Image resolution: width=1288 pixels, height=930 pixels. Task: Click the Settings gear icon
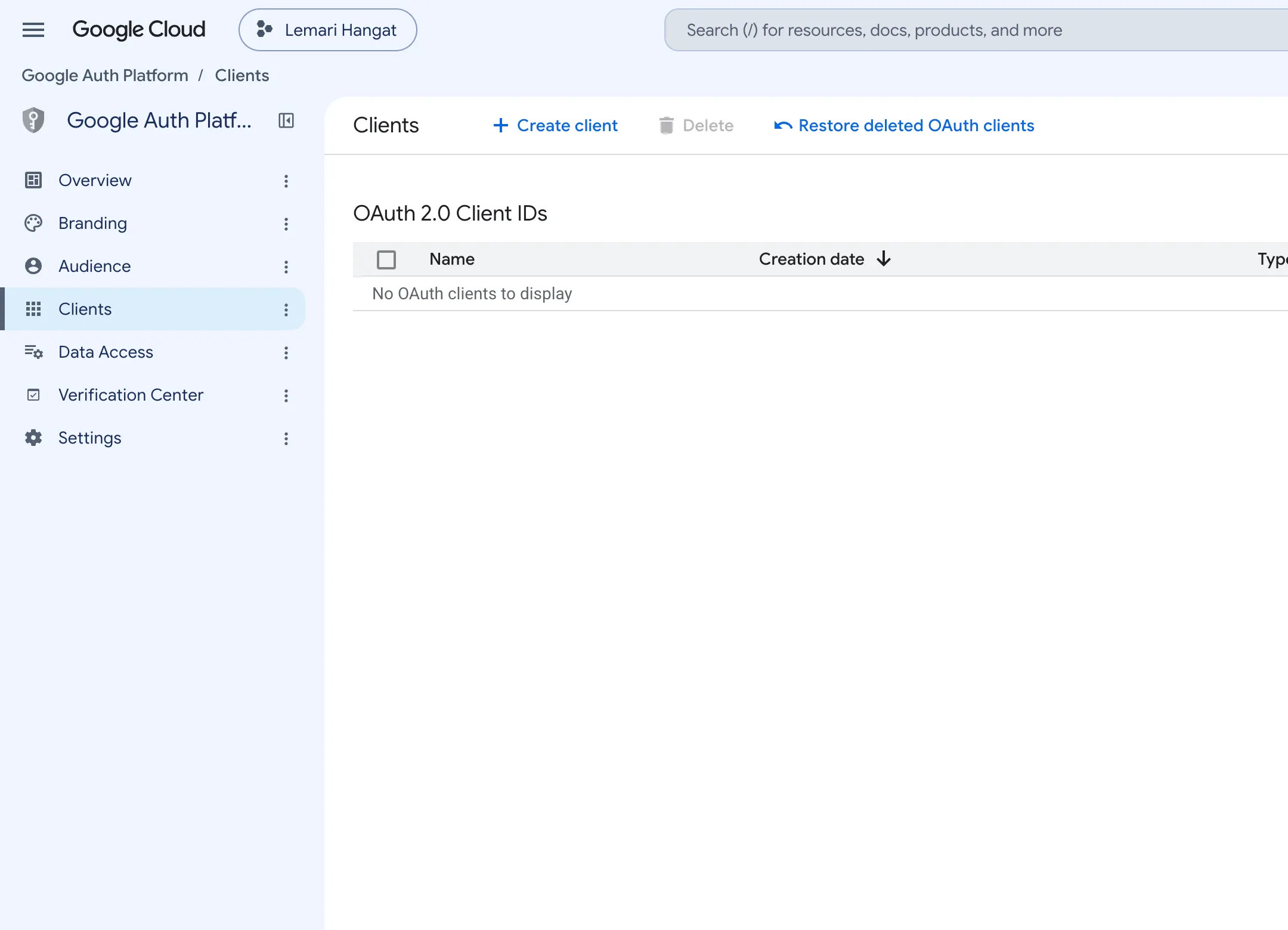coord(33,438)
